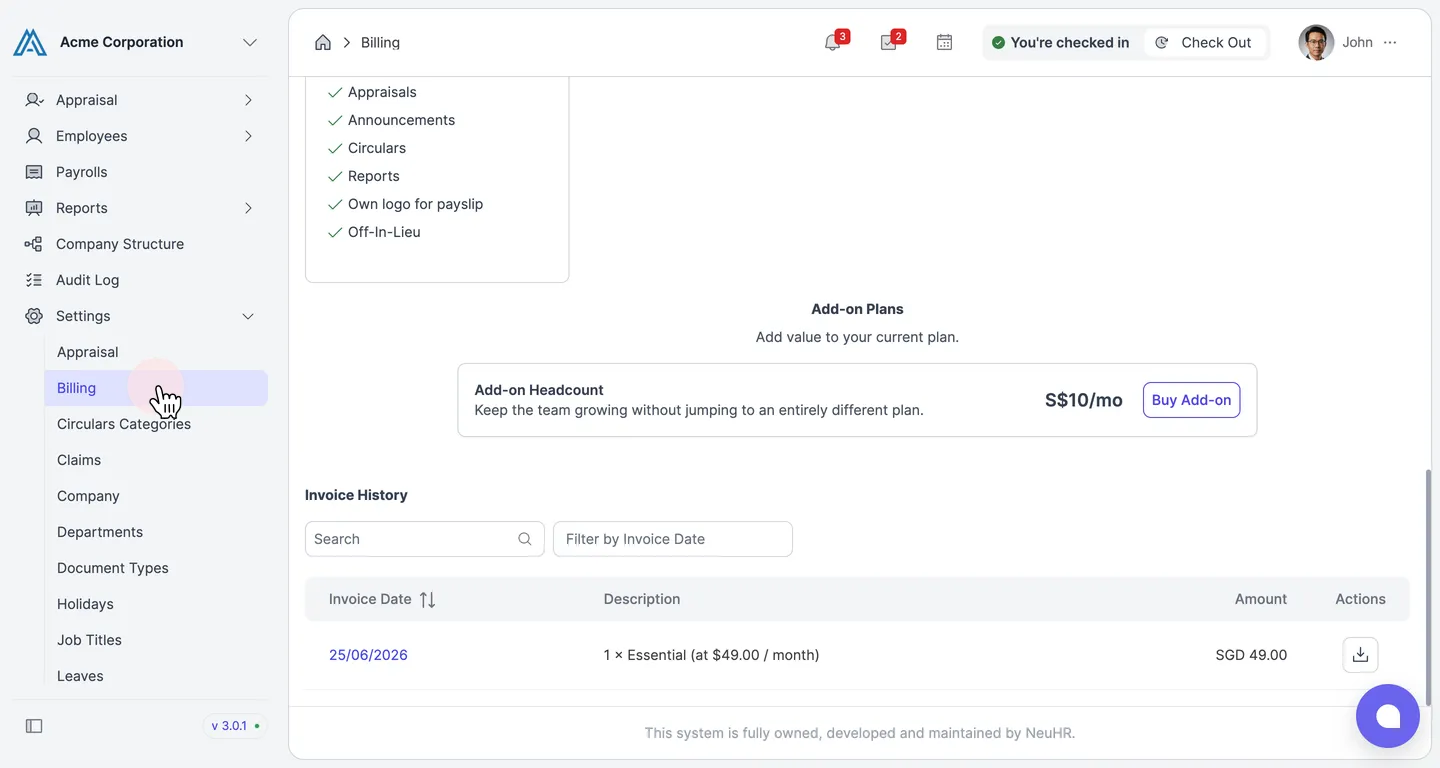
Task: Expand the Appraisal menu chevron
Action: pos(248,100)
